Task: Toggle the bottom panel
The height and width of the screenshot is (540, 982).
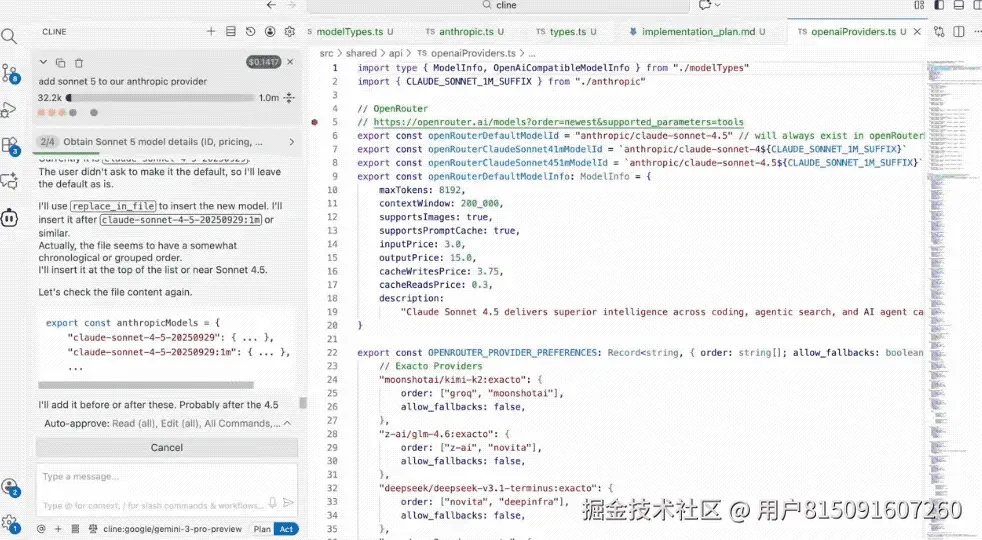Action: click(x=958, y=5)
